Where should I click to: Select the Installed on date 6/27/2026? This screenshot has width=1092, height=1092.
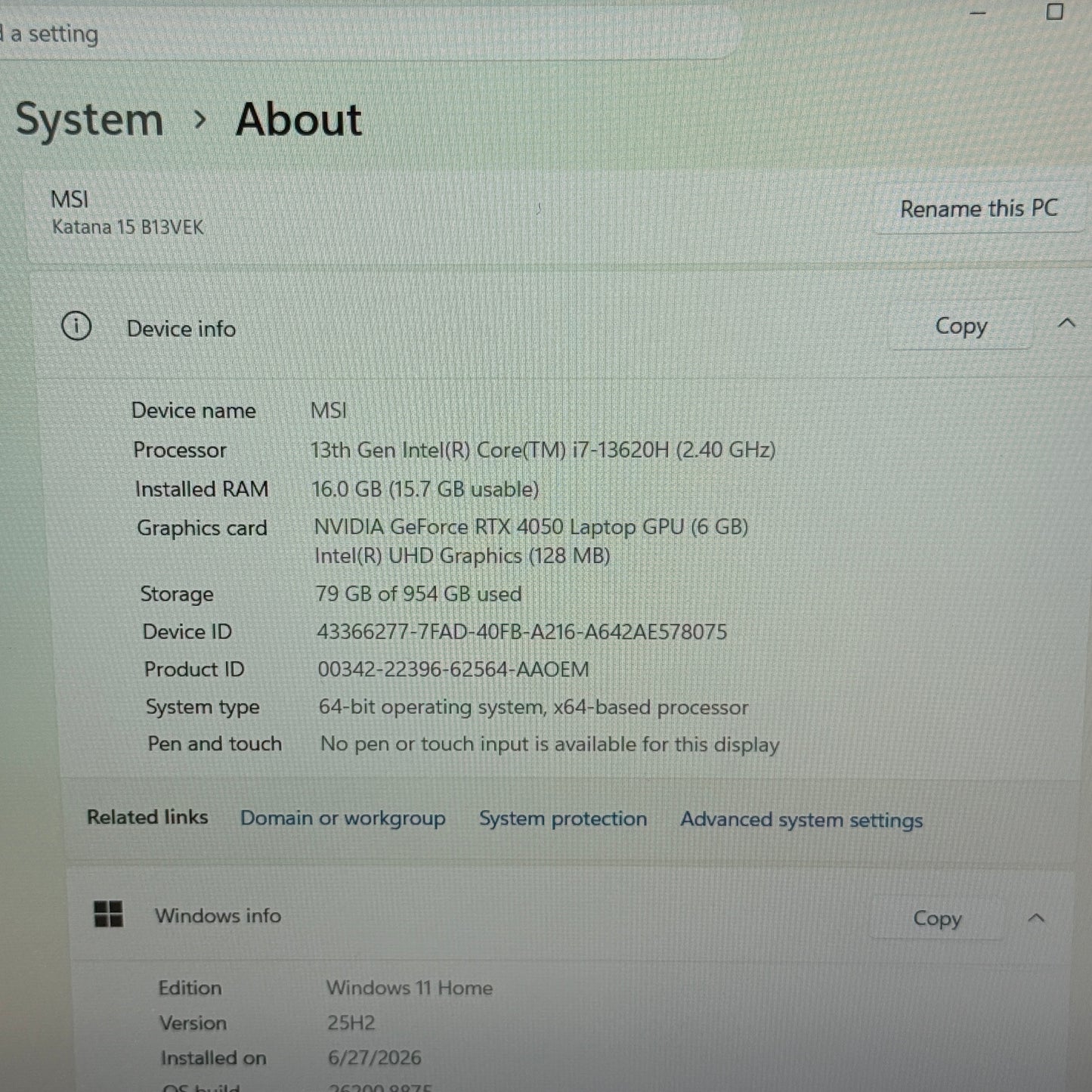pos(374,1058)
